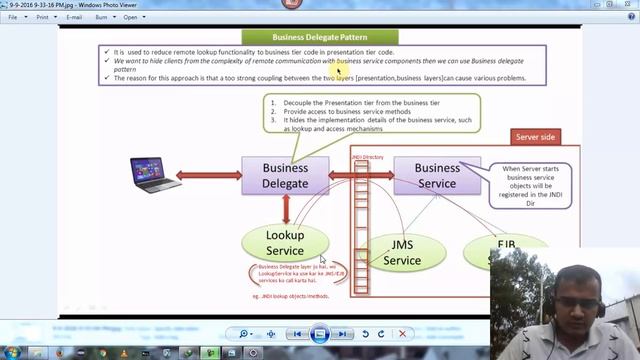Viewport: 640px width, 360px height.
Task: Click the window title '9-9-2016 9-33-16 PM.jpg'
Action: click(42, 5)
